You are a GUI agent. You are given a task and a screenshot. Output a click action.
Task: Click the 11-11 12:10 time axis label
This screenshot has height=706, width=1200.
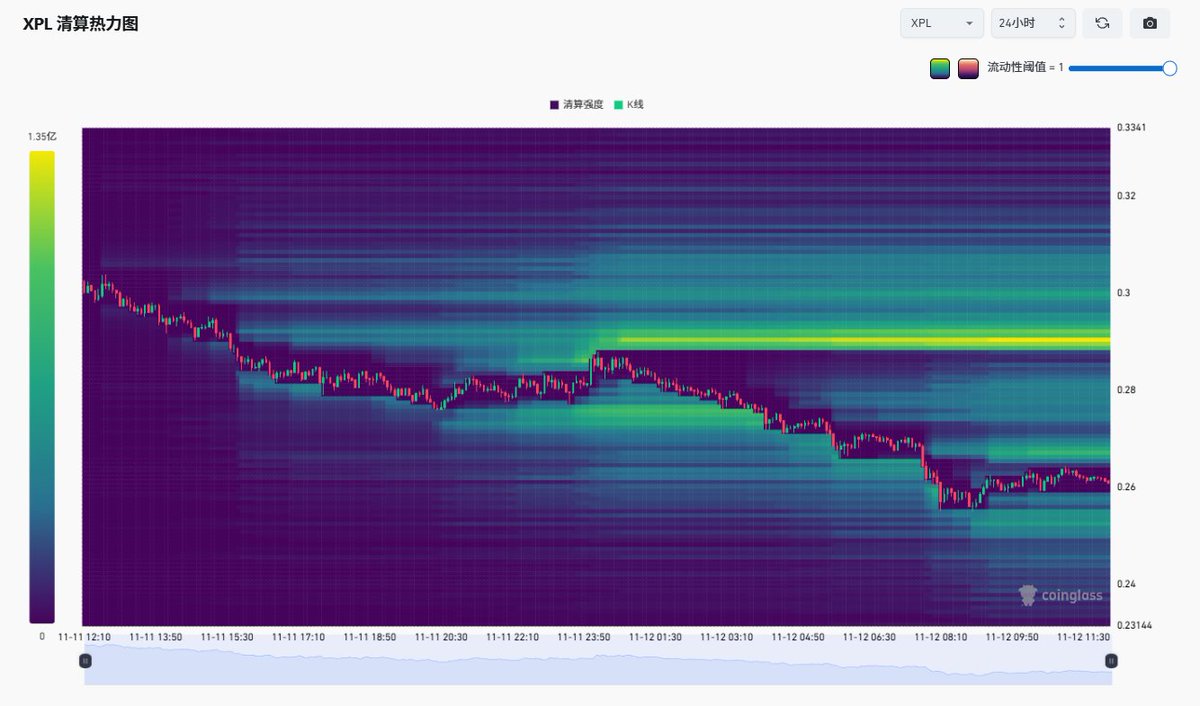coord(85,637)
